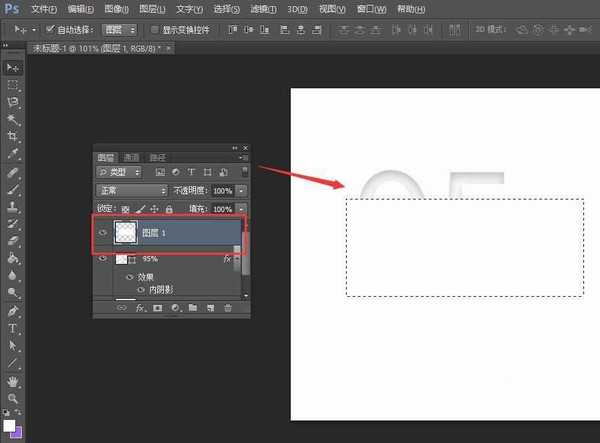
Task: Select the Horizontal Type tool
Action: pyautogui.click(x=13, y=329)
